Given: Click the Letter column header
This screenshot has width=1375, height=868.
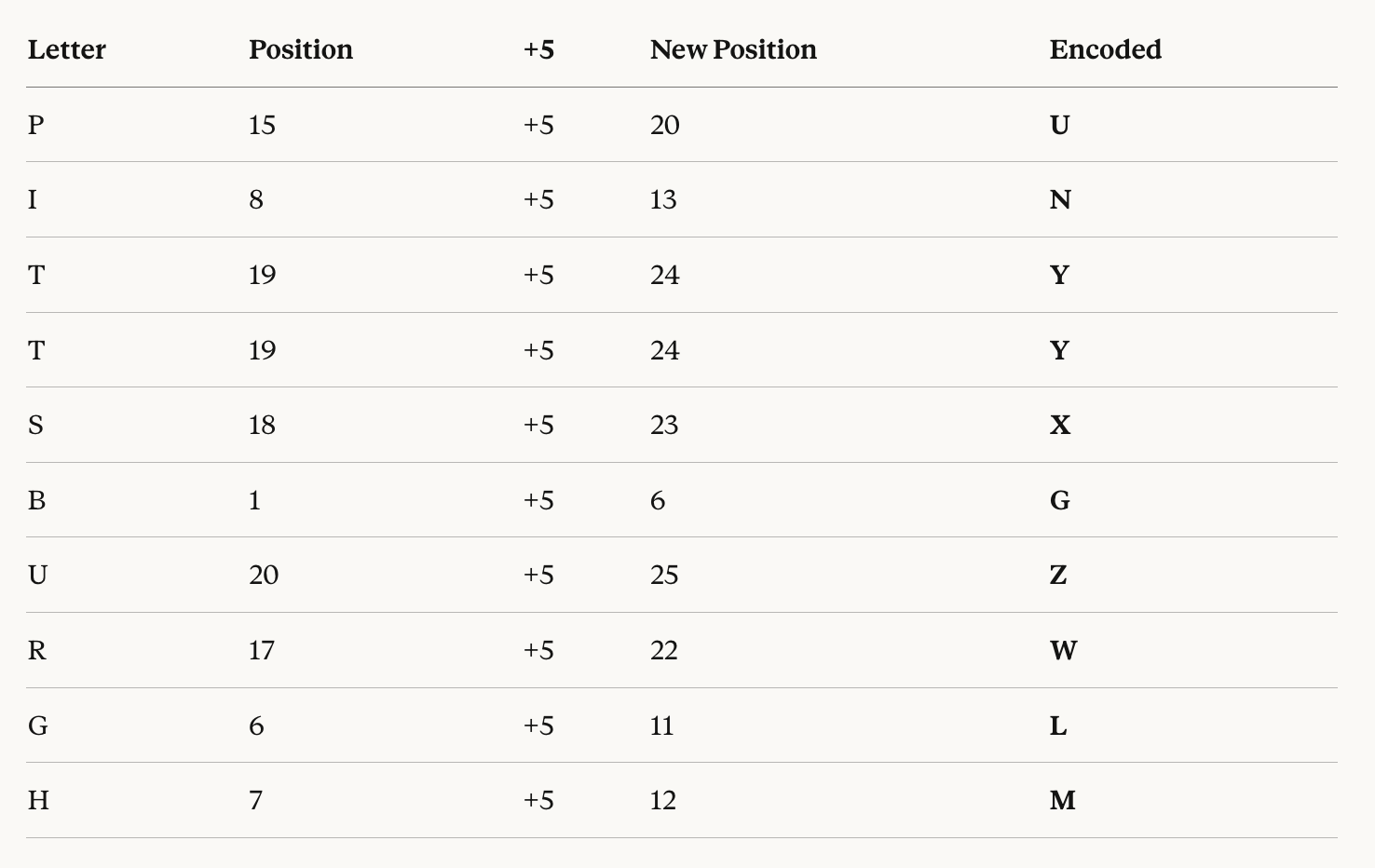Looking at the screenshot, I should (x=66, y=49).
